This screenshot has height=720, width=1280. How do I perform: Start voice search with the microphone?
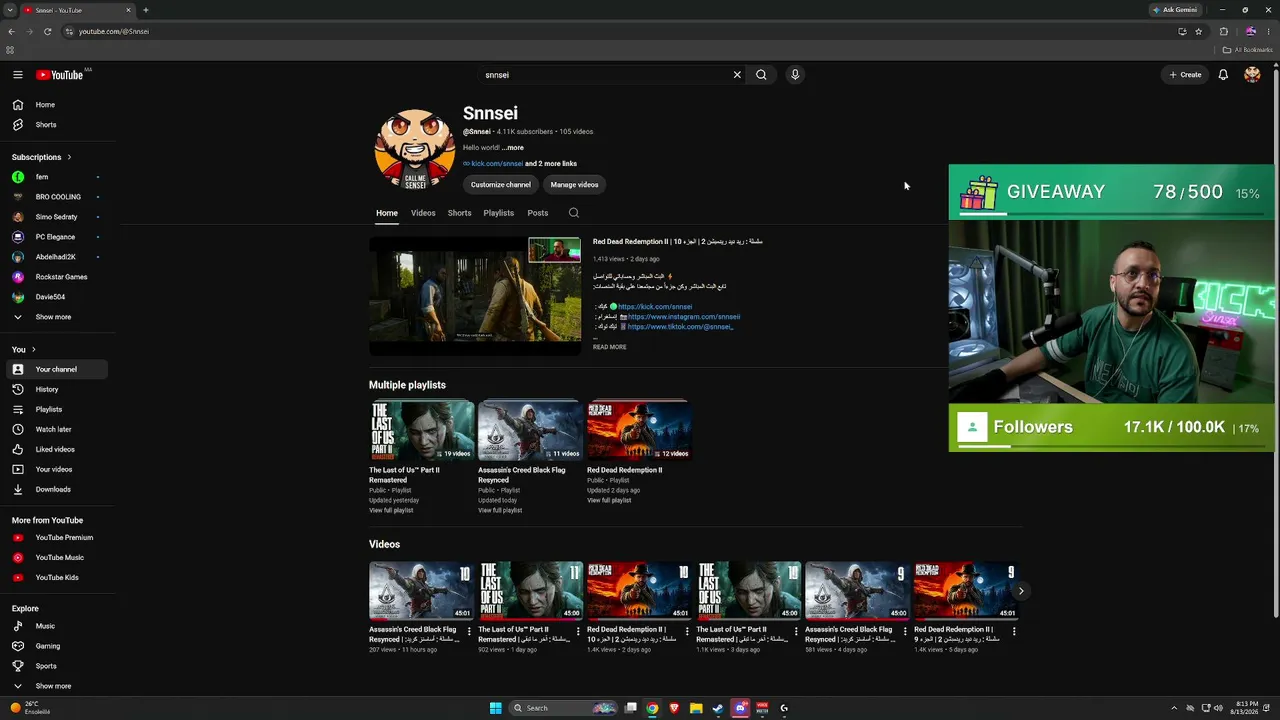tap(795, 75)
